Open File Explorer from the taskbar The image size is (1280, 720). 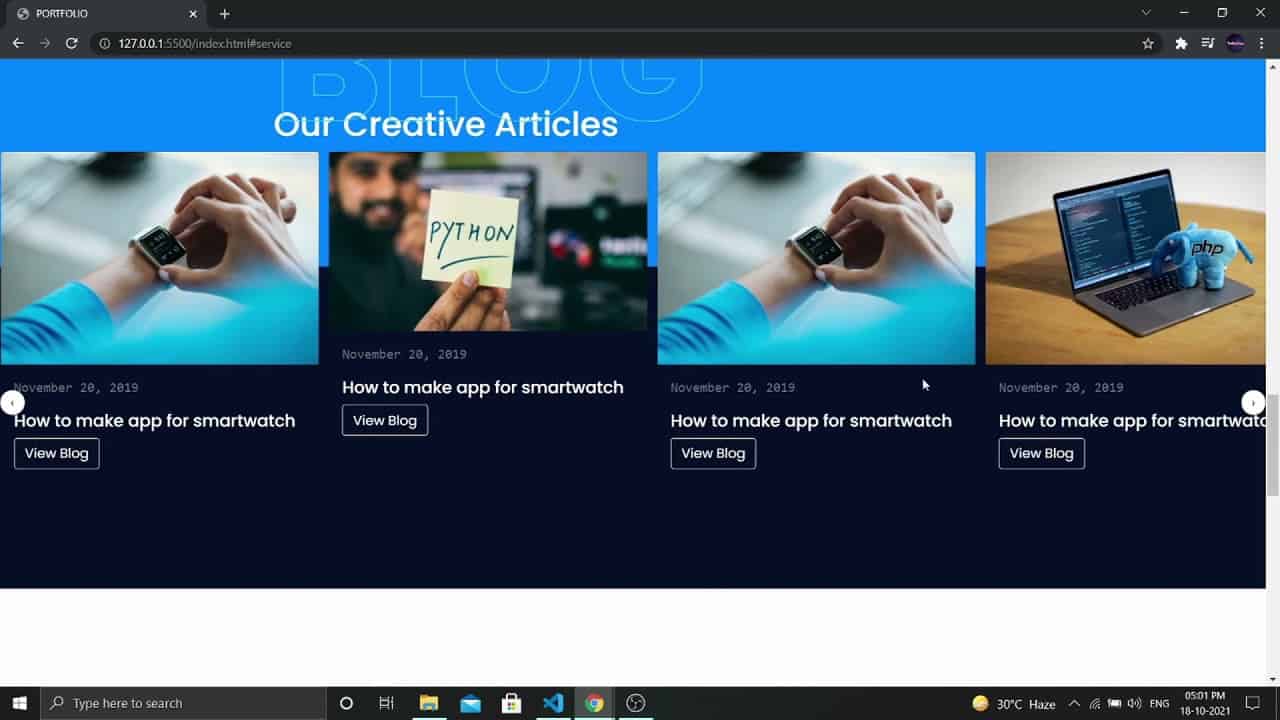tap(429, 703)
